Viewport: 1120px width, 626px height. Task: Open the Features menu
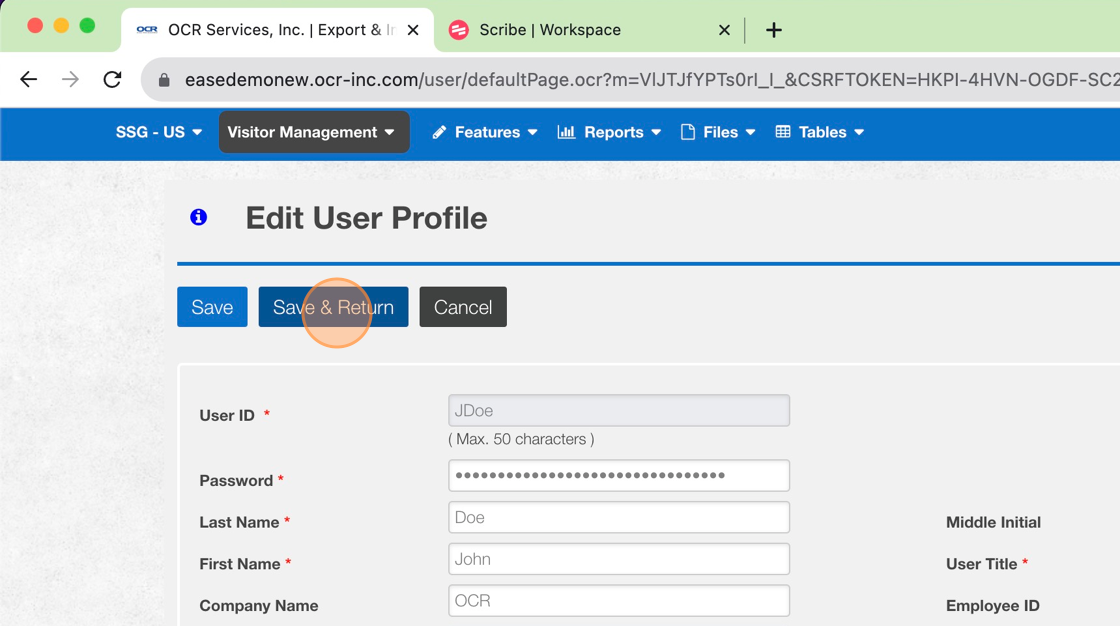[485, 132]
